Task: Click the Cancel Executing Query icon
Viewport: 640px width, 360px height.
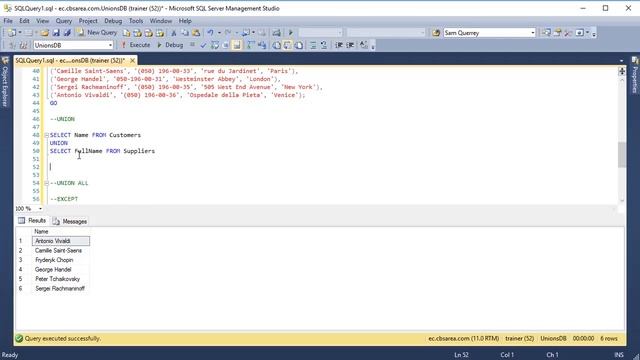Action: coord(192,45)
